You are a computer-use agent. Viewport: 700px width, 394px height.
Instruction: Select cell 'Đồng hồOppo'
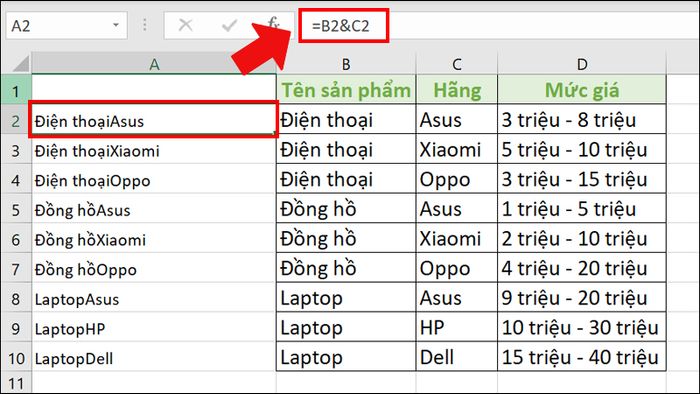(x=154, y=268)
